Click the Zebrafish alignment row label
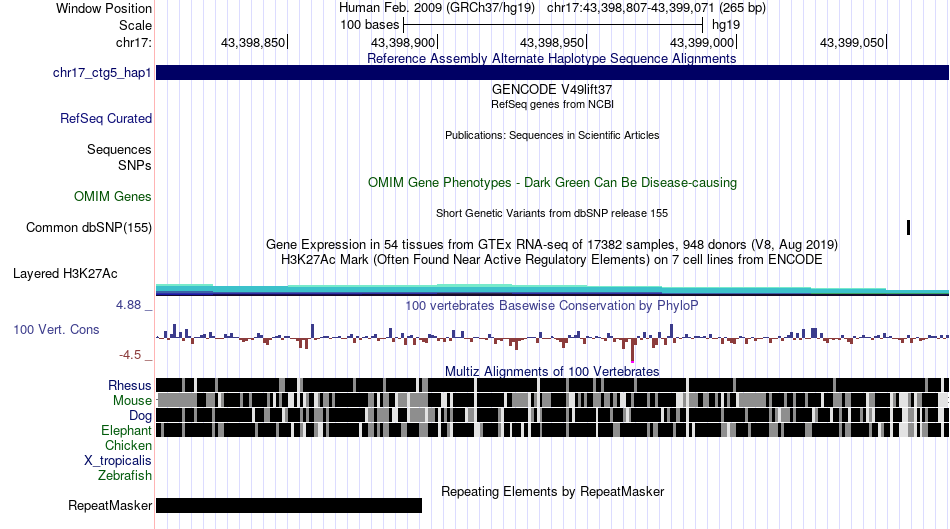The width and height of the screenshot is (950, 529). click(x=125, y=476)
